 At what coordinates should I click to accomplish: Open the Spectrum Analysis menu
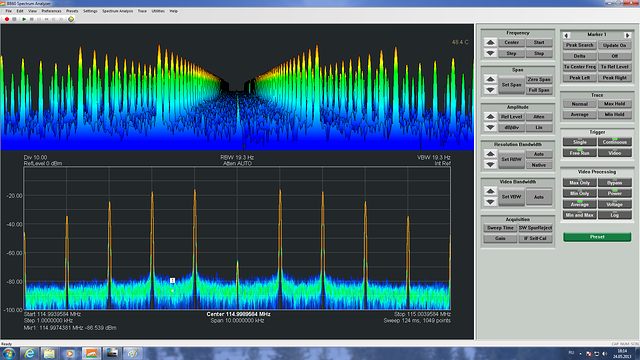click(x=117, y=11)
